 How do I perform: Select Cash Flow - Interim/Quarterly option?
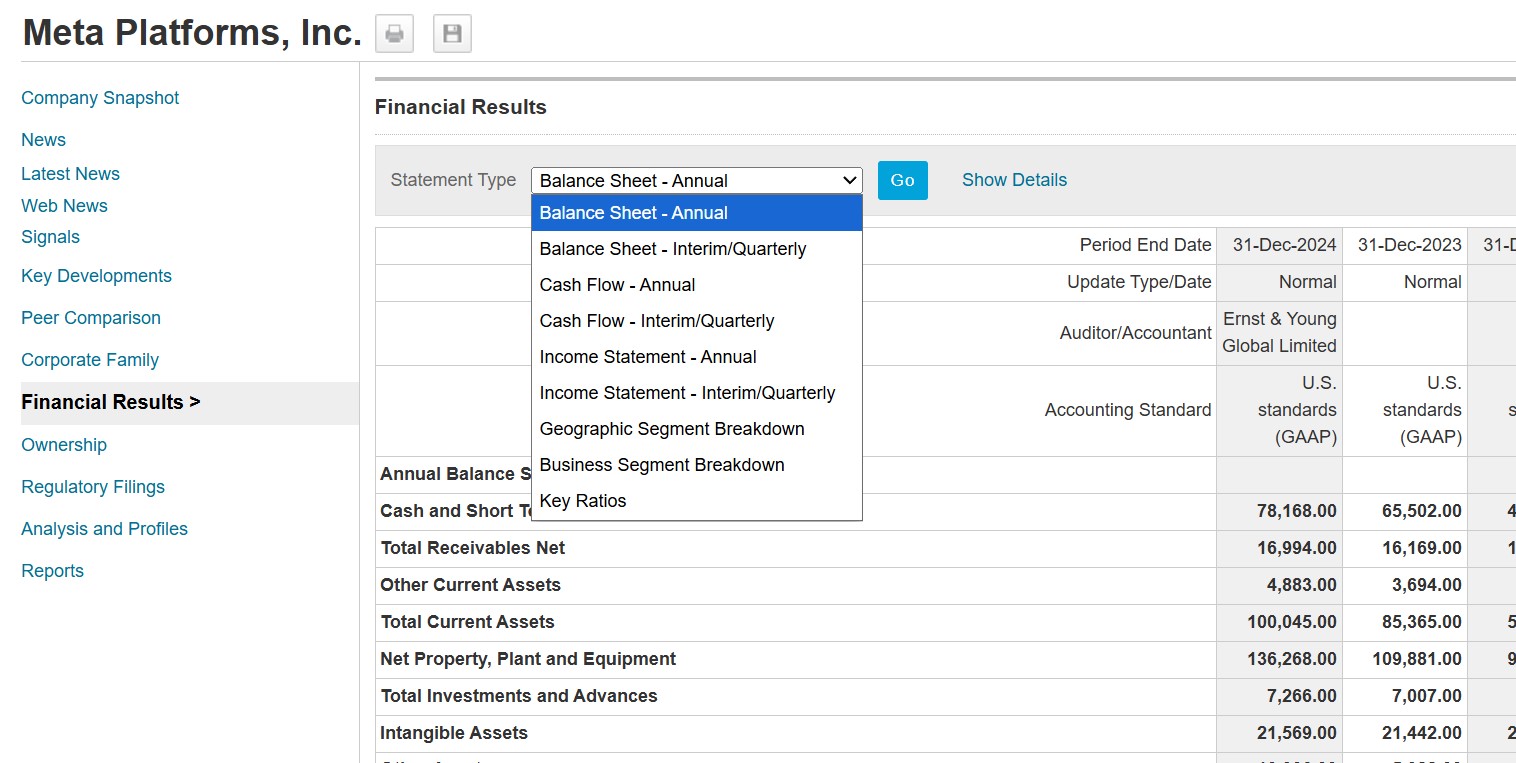(656, 321)
